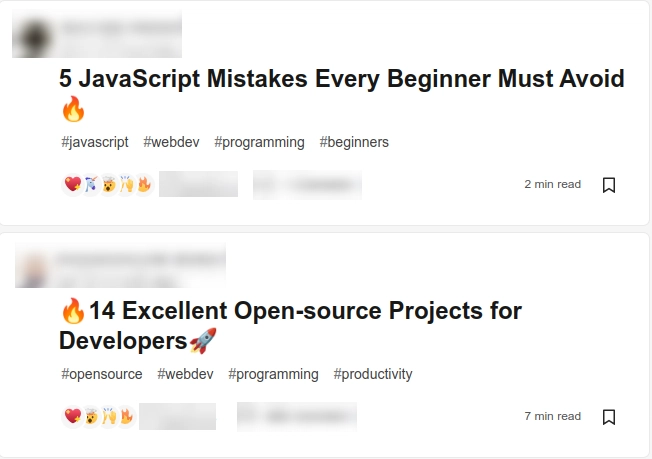Click raised hands reaction on Open-source post
Image resolution: width=652 pixels, height=459 pixels.
pyautogui.click(x=109, y=416)
